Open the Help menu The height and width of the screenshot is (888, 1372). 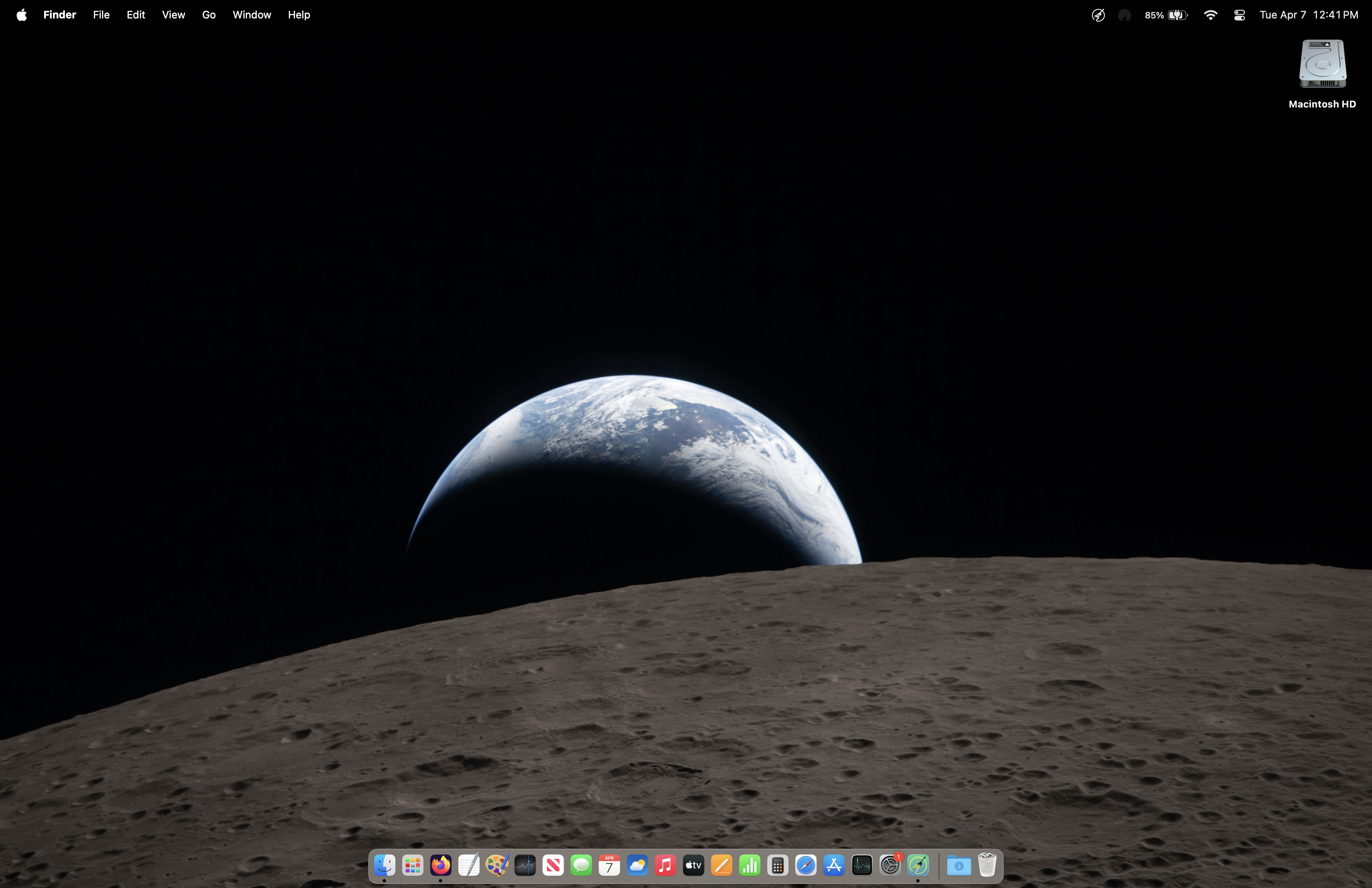point(299,15)
